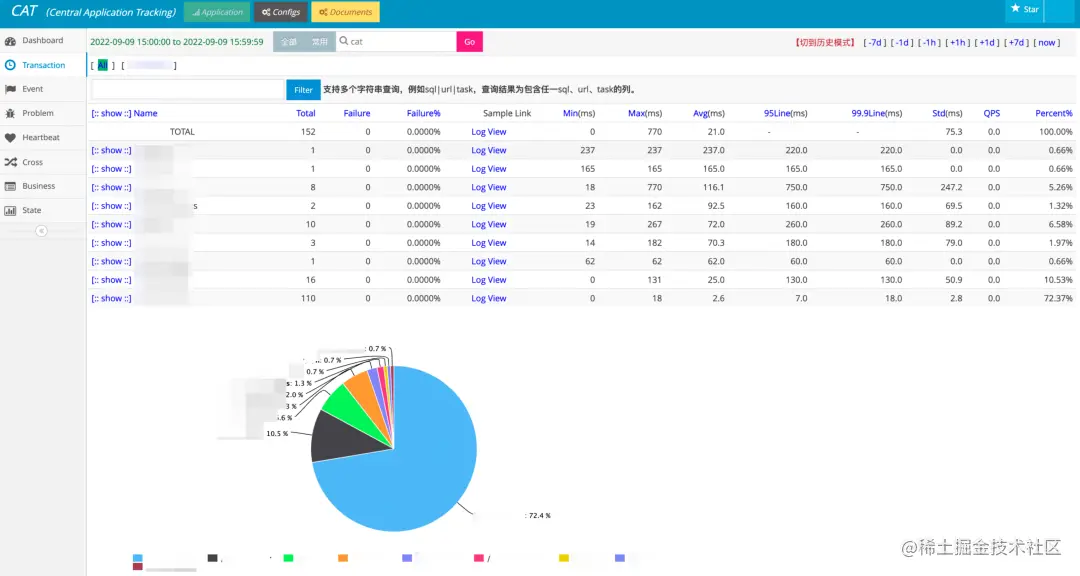Sort by the Percent% column header
Viewport: 1080px width, 576px height.
point(1054,113)
